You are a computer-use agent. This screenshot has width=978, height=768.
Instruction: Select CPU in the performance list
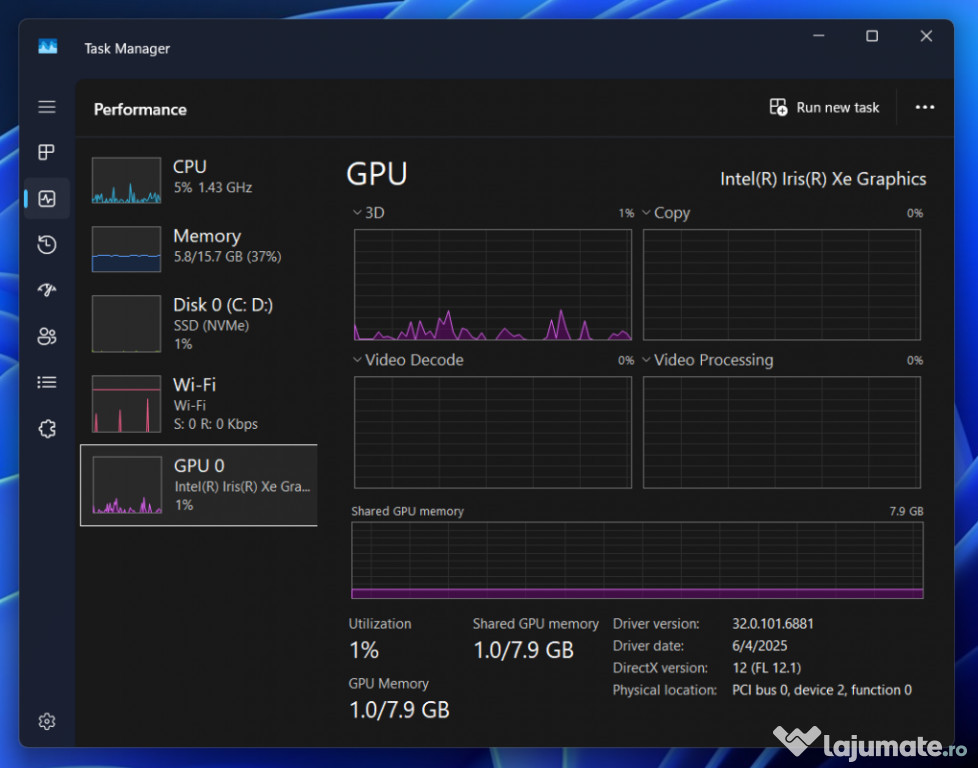(x=198, y=180)
